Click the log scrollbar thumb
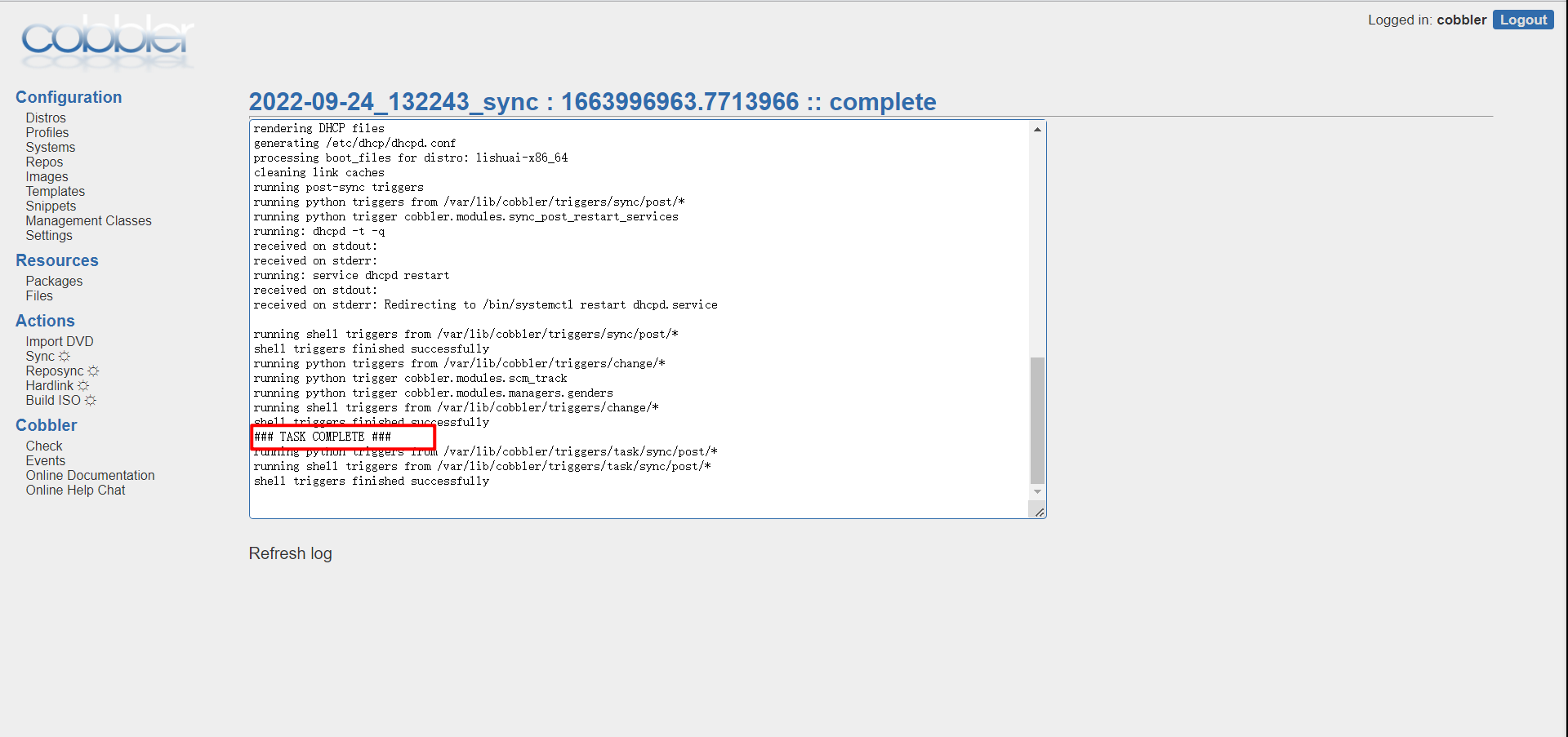Image resolution: width=1568 pixels, height=737 pixels. point(1037,420)
